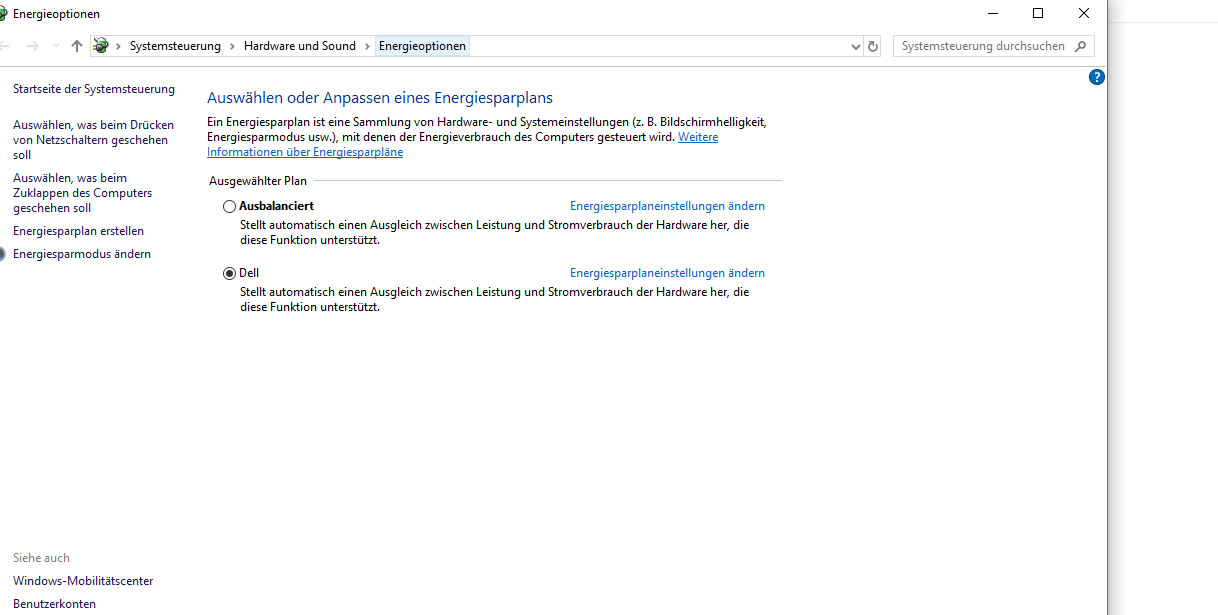
Task: Go up one level with the up arrow
Action: [x=77, y=46]
